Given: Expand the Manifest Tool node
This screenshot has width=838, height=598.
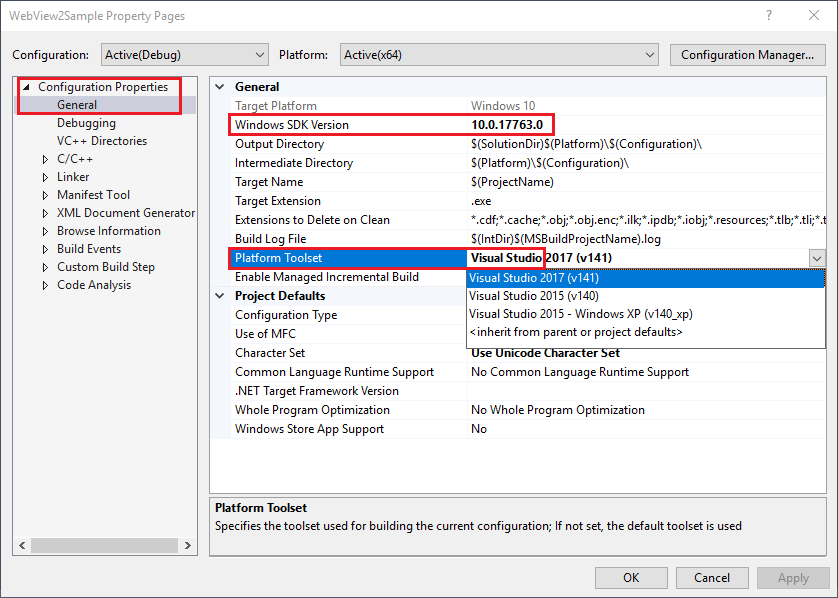Looking at the screenshot, I should (45, 194).
